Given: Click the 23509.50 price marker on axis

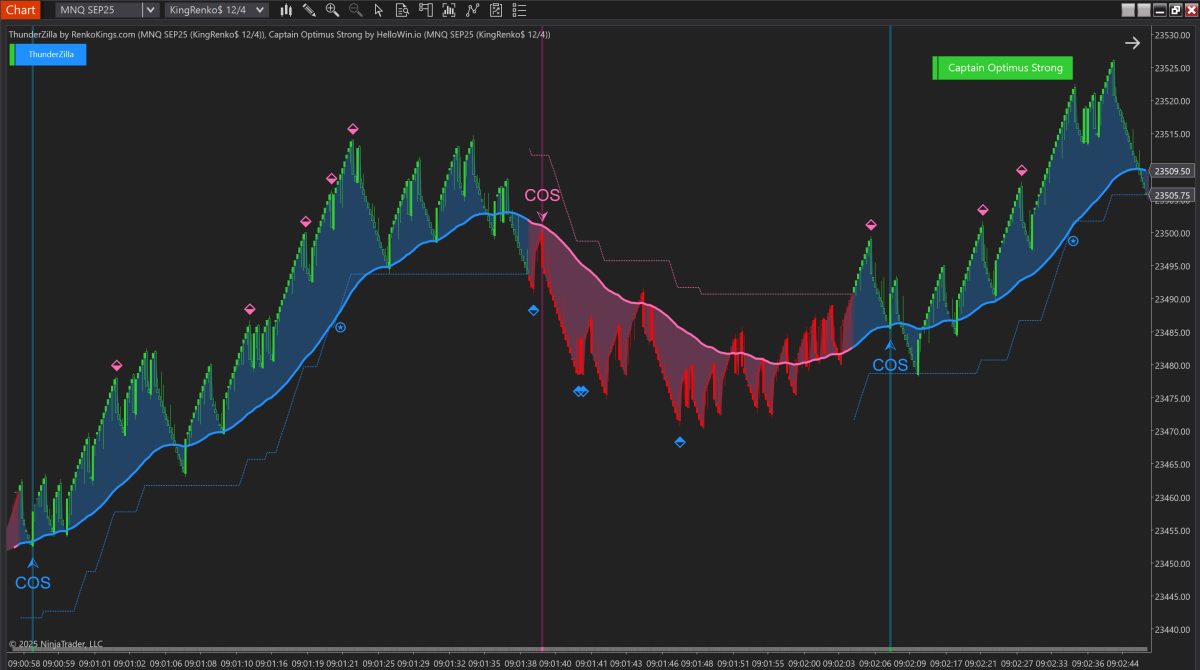Looking at the screenshot, I should point(1171,171).
